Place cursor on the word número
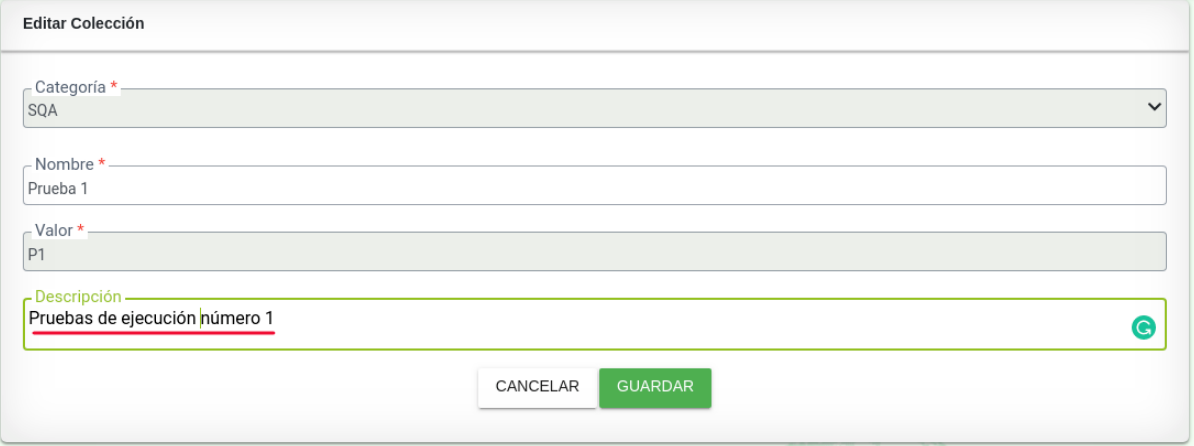The image size is (1194, 446). (231, 319)
